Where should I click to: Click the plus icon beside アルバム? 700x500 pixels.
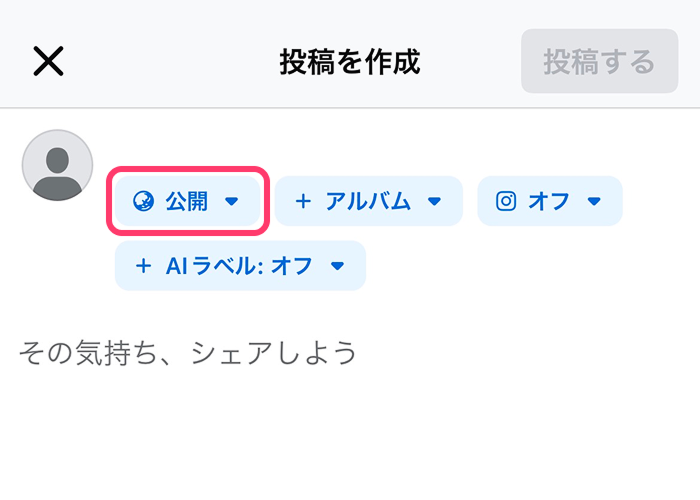click(x=303, y=201)
